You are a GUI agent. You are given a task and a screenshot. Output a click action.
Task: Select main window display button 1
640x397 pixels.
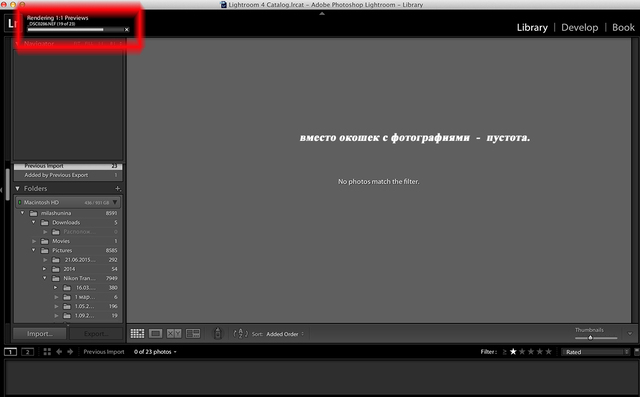tap(10, 352)
